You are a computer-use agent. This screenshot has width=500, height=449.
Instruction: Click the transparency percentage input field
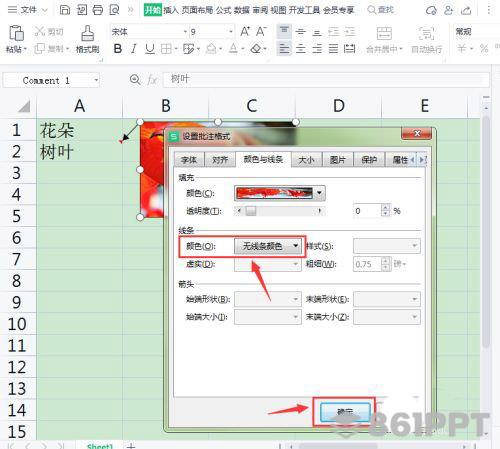[367, 211]
